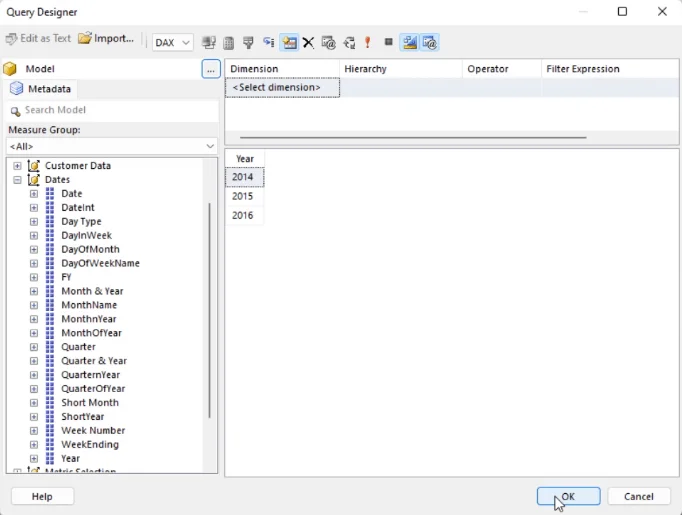Select the 2015 result cell
Image resolution: width=682 pixels, height=515 pixels.
click(244, 196)
